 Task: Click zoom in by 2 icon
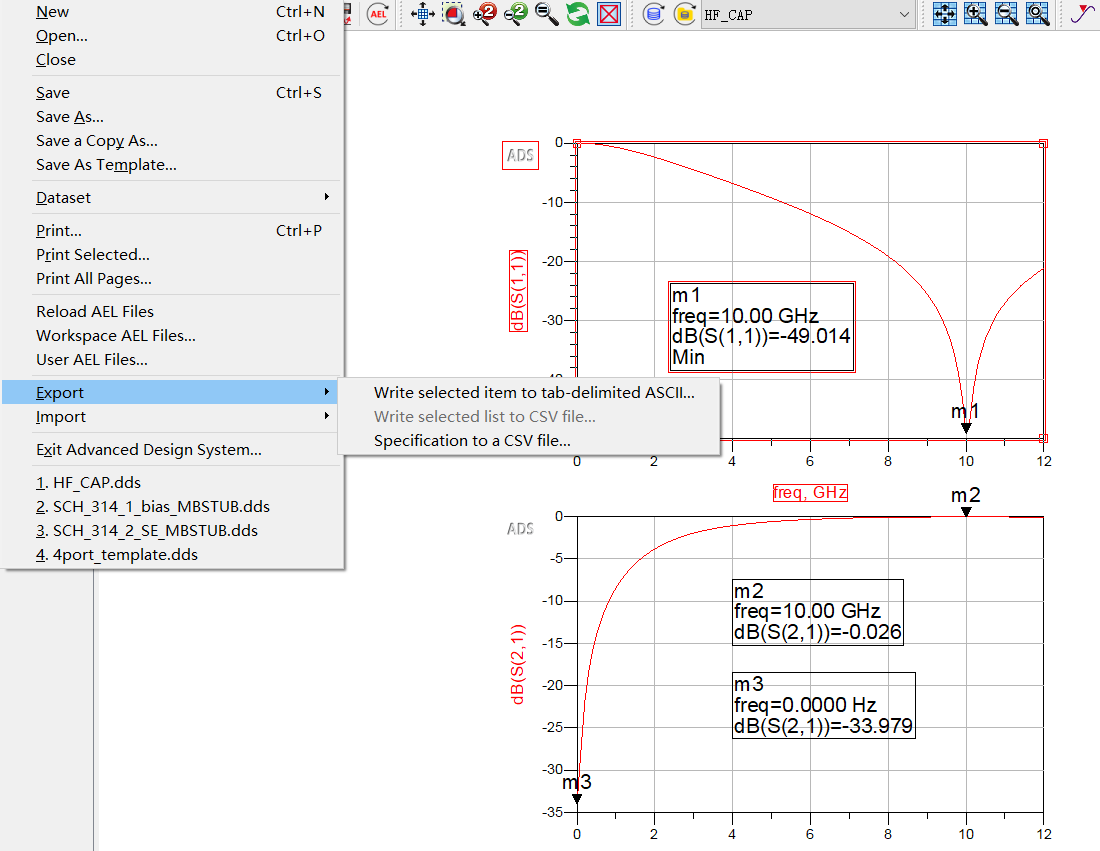point(485,13)
